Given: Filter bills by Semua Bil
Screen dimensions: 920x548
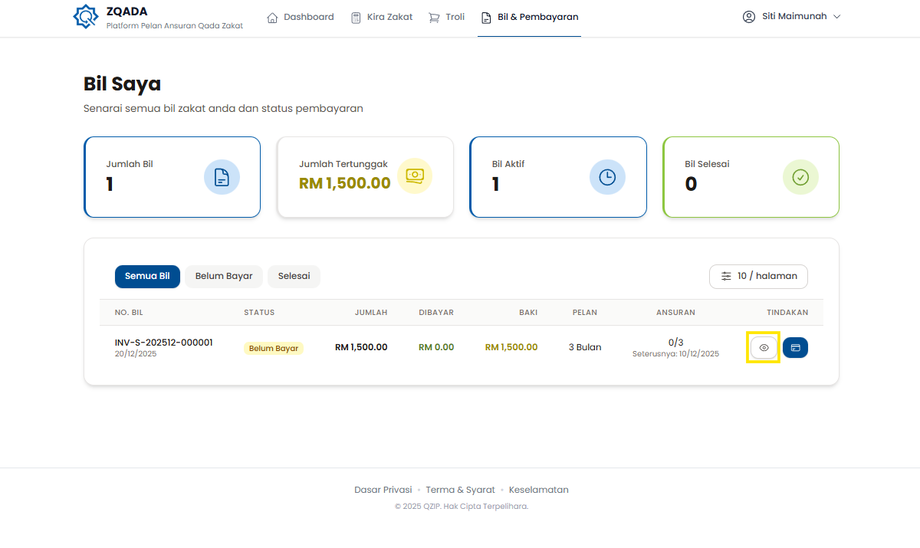Looking at the screenshot, I should point(147,276).
